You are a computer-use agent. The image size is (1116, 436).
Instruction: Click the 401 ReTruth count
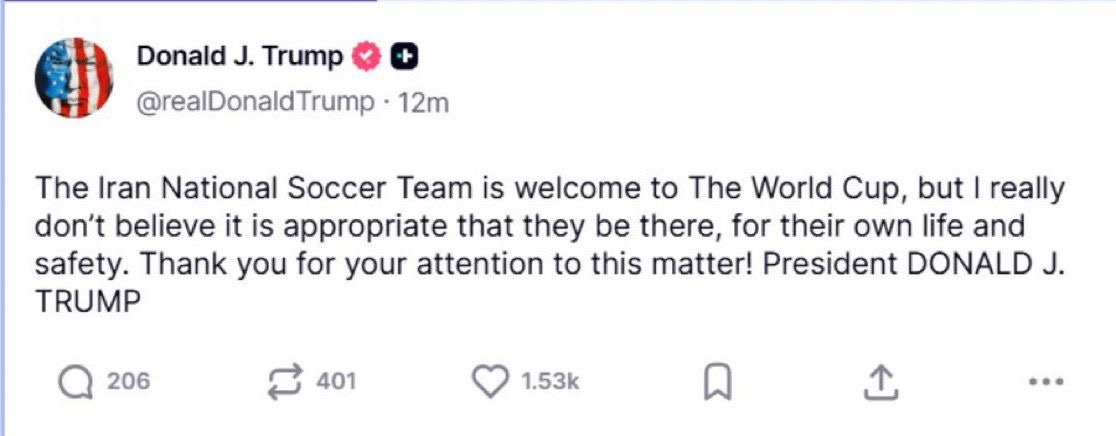tap(336, 381)
